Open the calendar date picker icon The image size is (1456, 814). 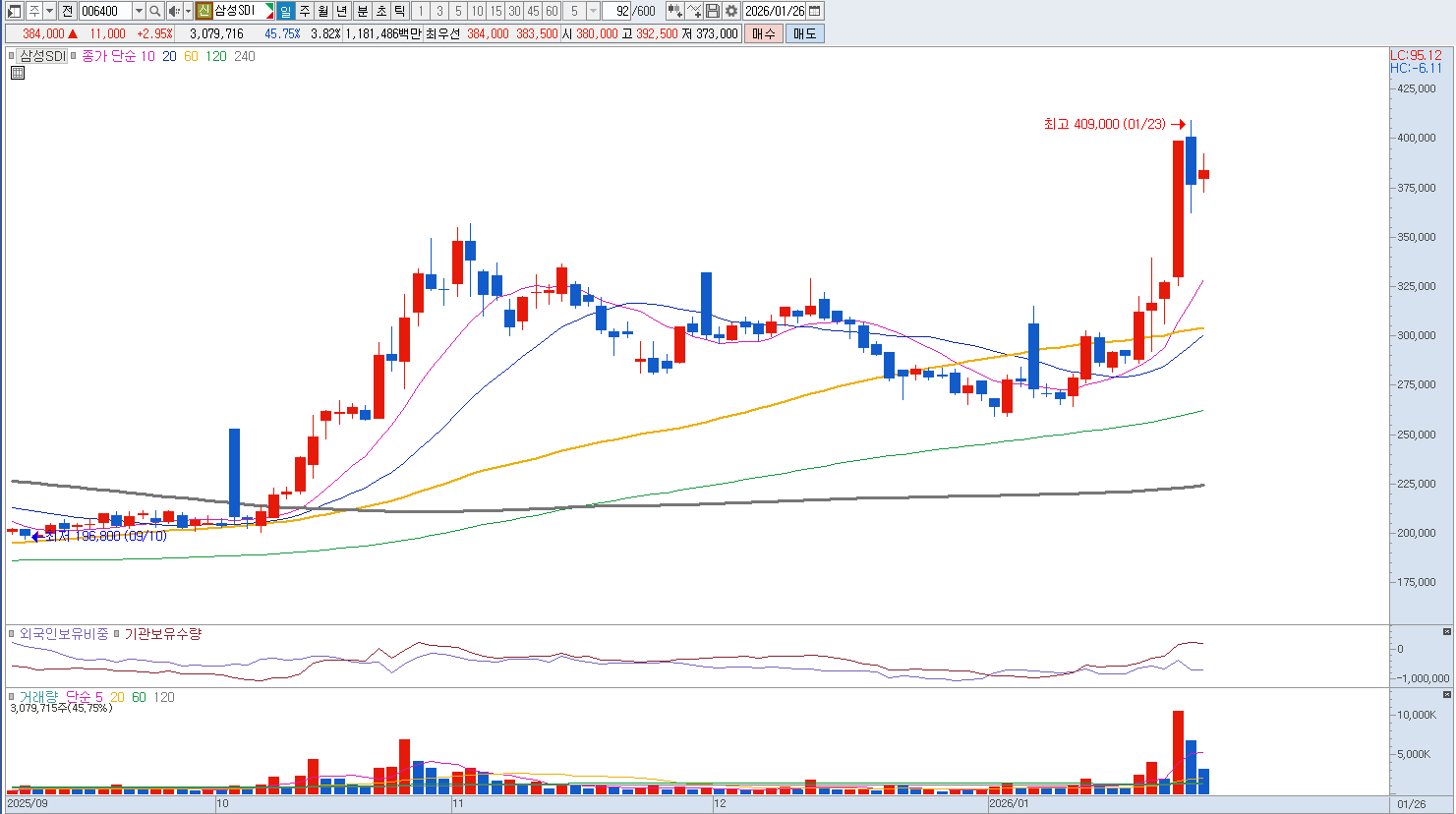click(x=815, y=11)
